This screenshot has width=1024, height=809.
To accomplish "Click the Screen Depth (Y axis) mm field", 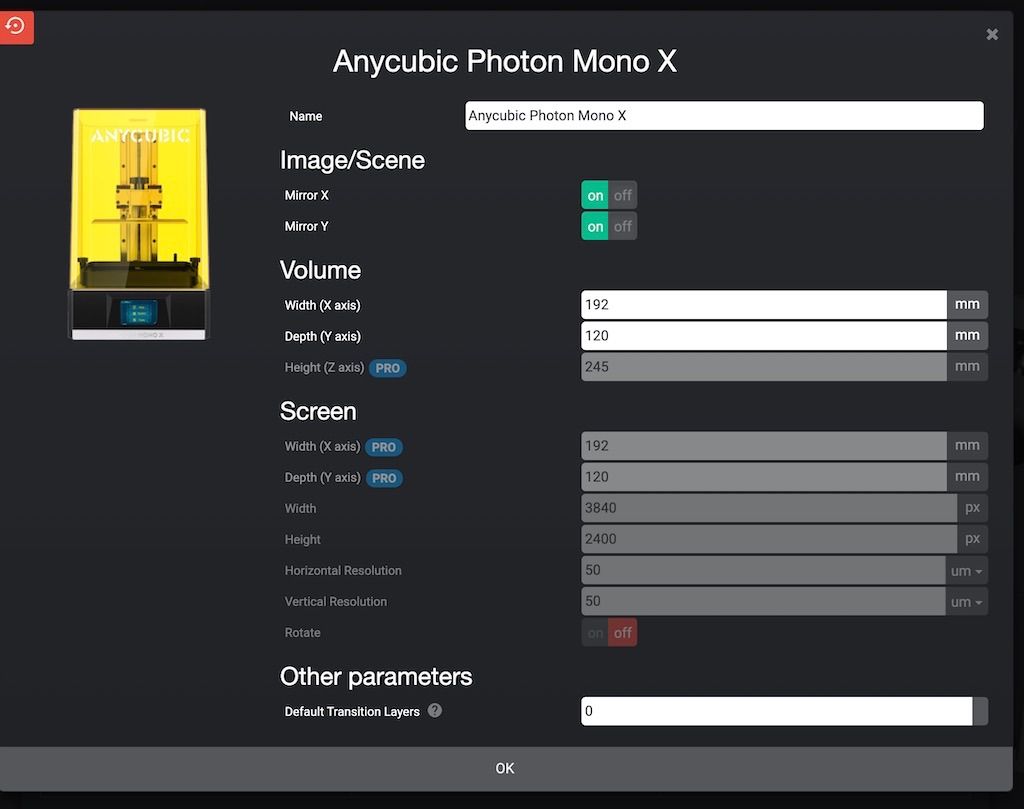I will click(763, 477).
